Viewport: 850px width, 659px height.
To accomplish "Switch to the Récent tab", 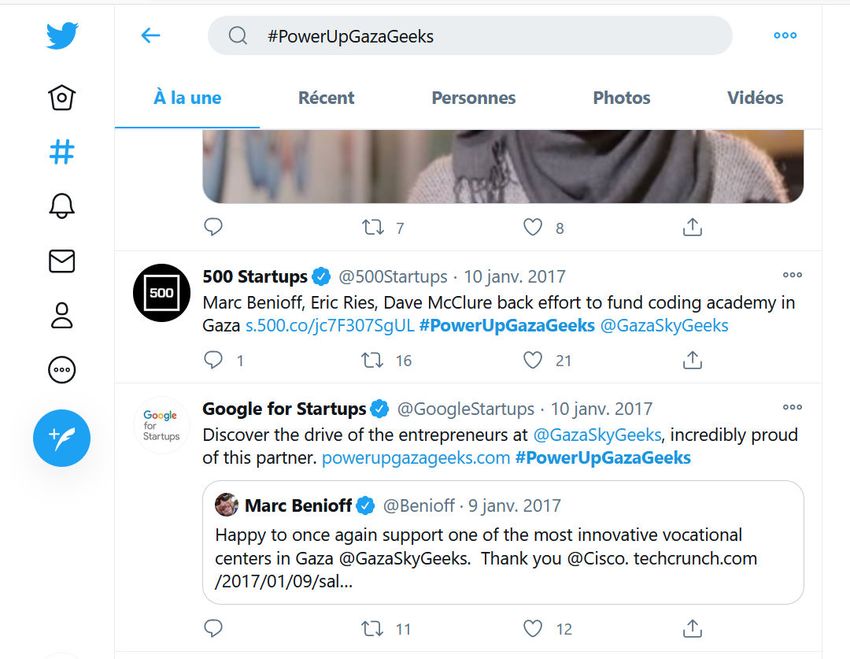I will coord(326,98).
